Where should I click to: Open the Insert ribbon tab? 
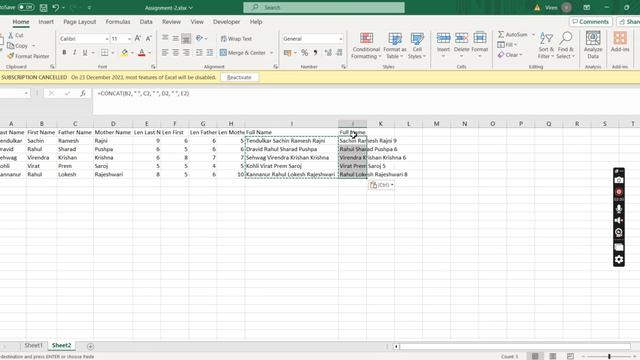click(46, 22)
